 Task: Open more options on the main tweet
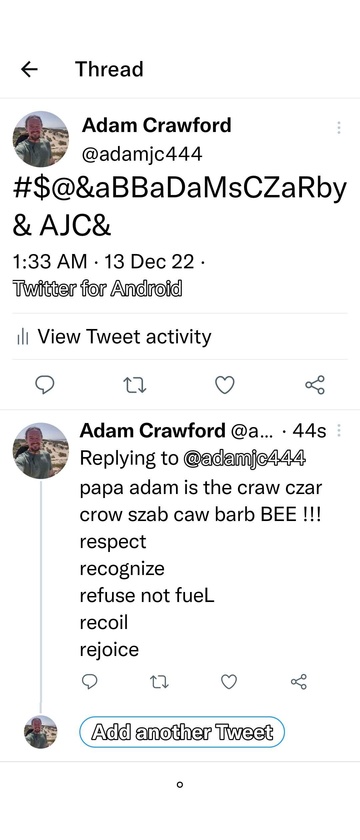[339, 128]
